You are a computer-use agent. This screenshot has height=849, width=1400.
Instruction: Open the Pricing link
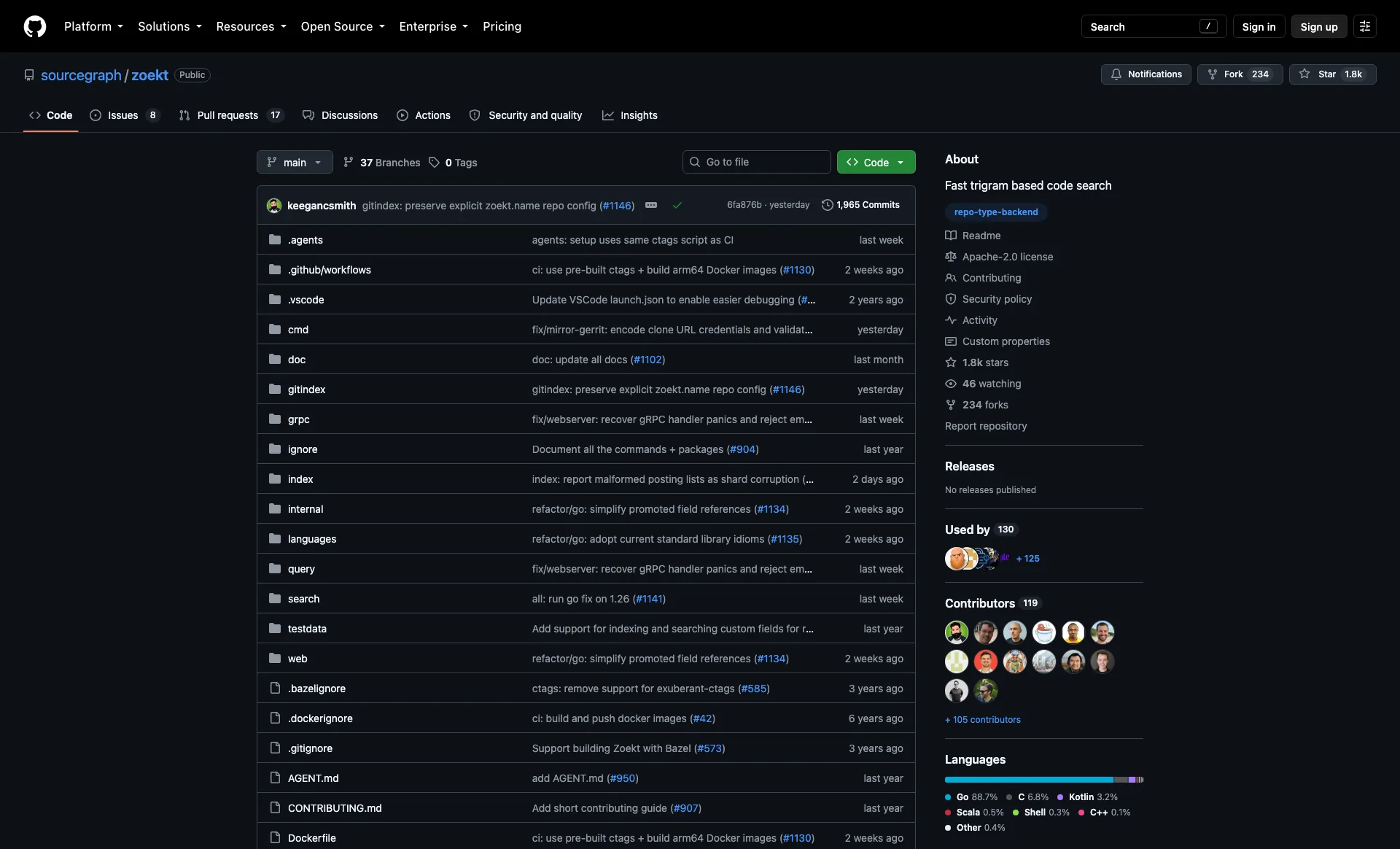[502, 26]
